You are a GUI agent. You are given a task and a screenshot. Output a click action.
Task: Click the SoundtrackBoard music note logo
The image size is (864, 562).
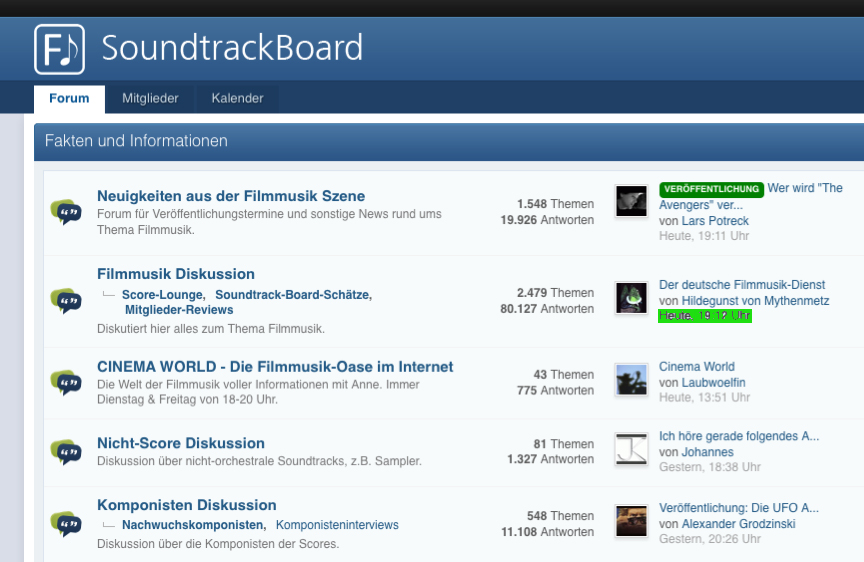coord(59,49)
